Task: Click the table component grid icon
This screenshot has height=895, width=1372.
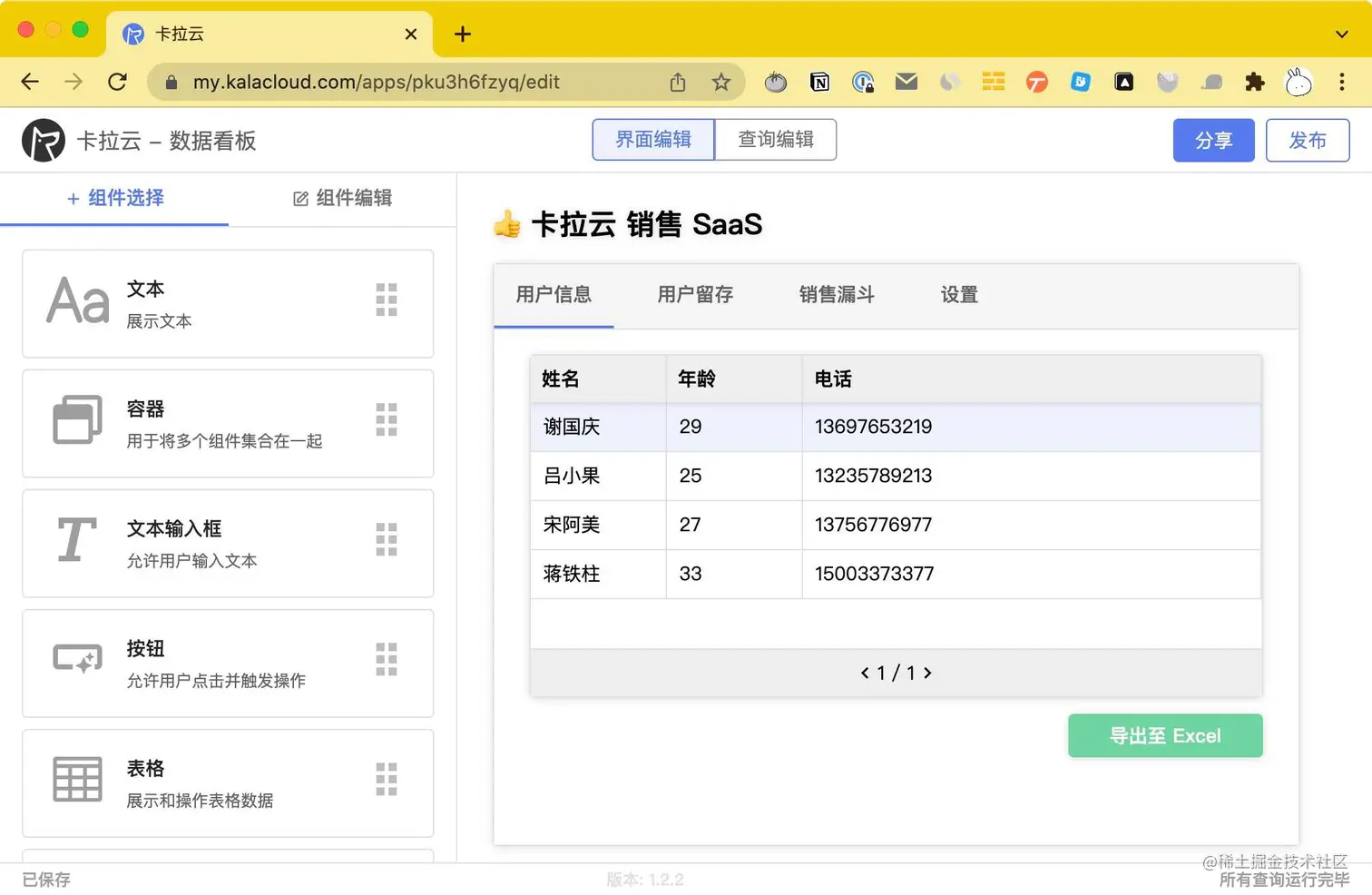Action: click(77, 779)
